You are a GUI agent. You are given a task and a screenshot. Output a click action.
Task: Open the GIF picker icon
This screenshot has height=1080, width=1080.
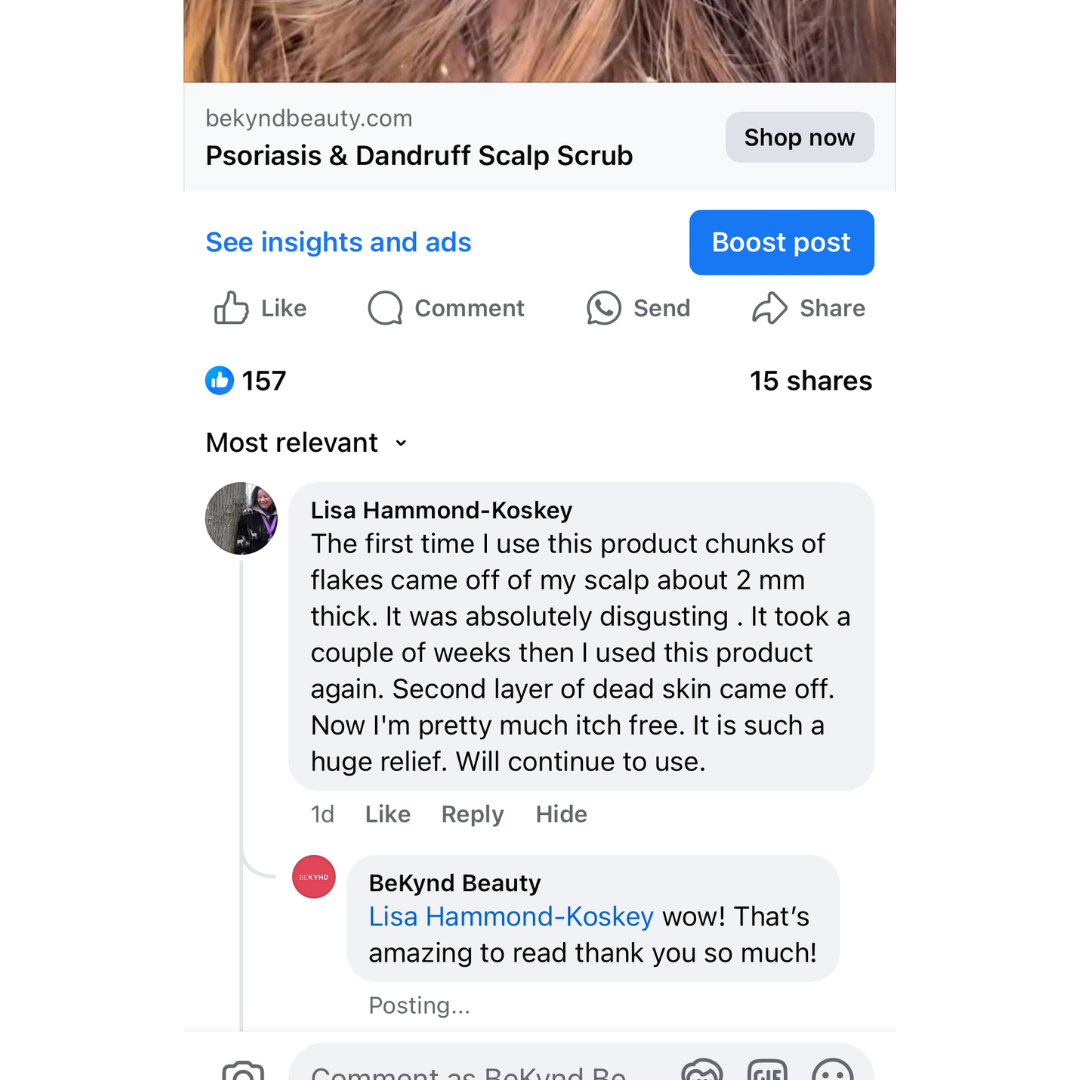767,1071
